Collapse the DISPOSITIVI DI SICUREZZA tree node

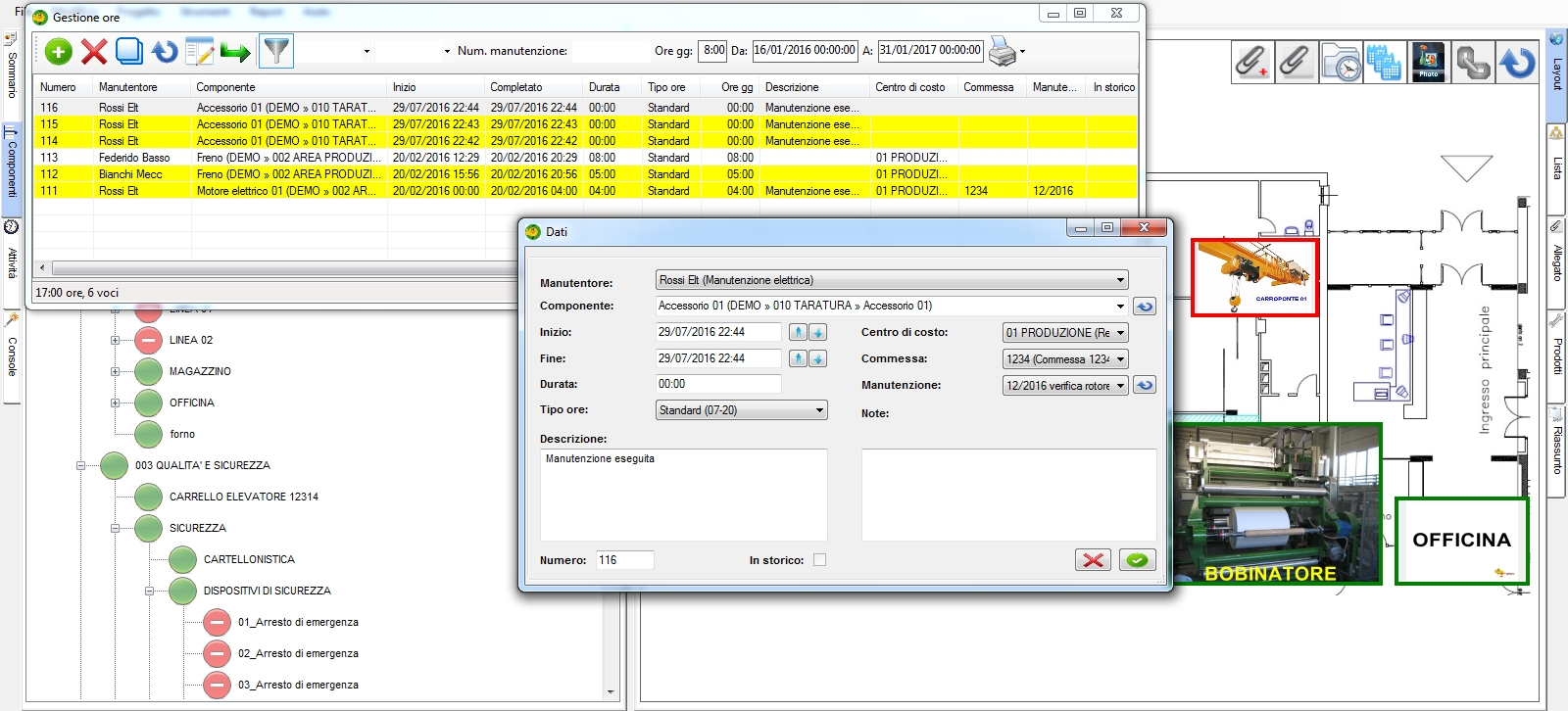149,592
